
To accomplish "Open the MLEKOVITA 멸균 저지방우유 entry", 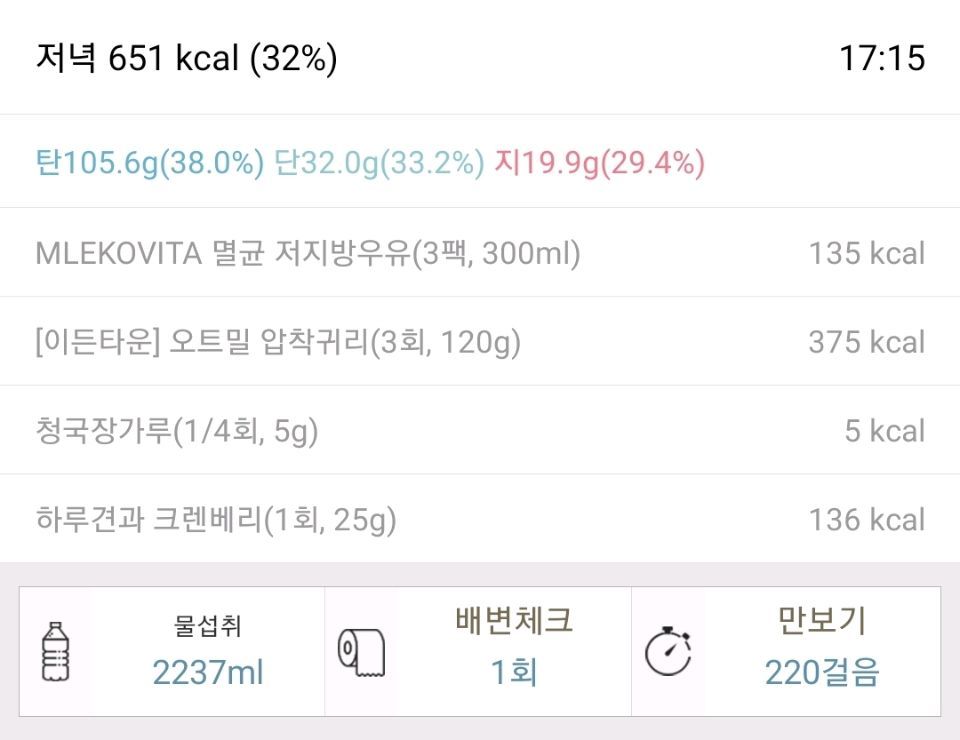I will (308, 253).
